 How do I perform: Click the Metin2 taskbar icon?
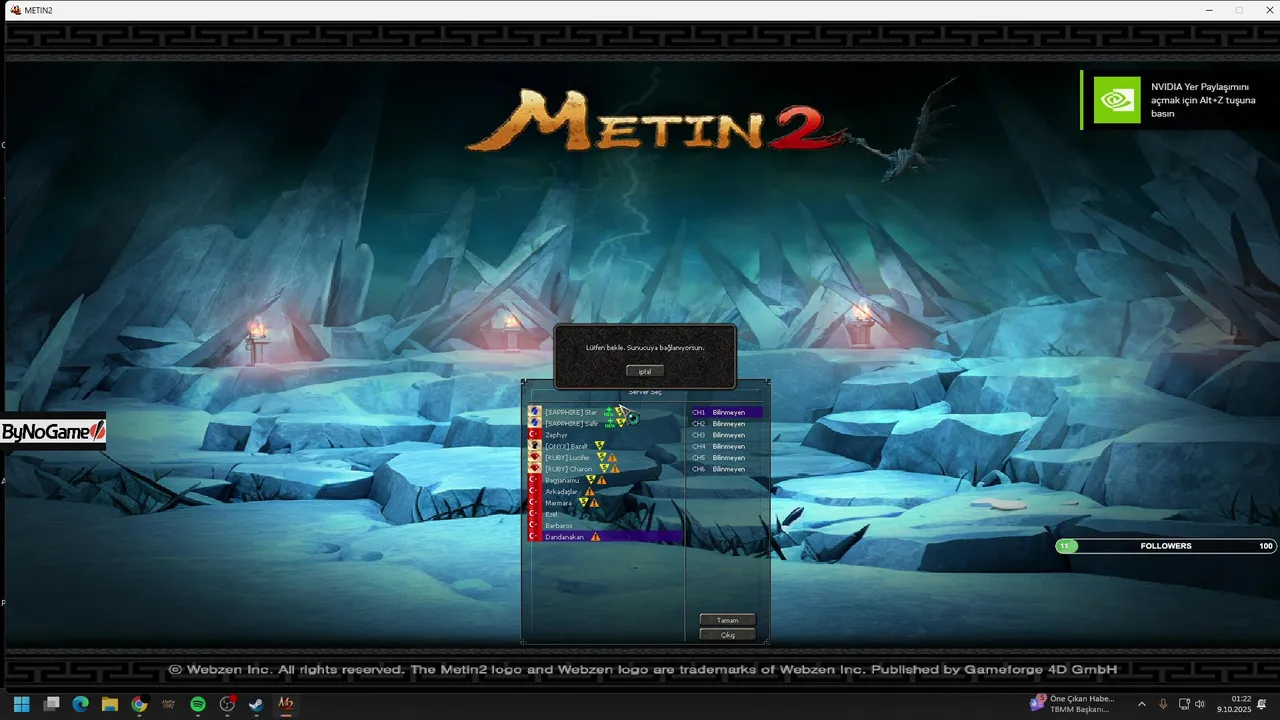click(286, 704)
